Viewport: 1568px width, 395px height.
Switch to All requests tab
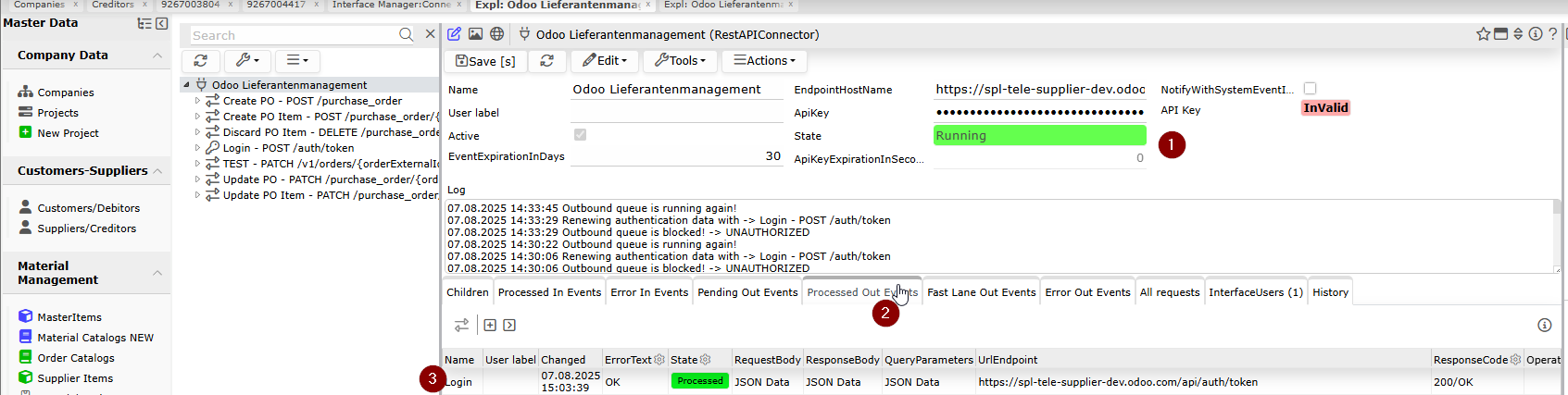click(x=1170, y=292)
